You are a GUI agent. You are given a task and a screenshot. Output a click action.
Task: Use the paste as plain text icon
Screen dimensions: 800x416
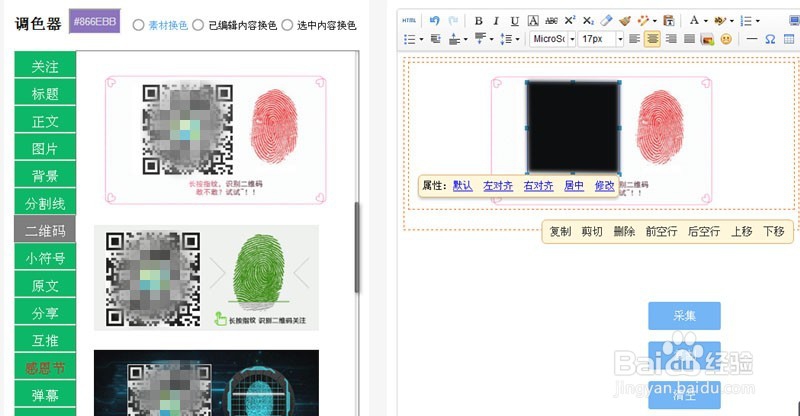[x=669, y=21]
